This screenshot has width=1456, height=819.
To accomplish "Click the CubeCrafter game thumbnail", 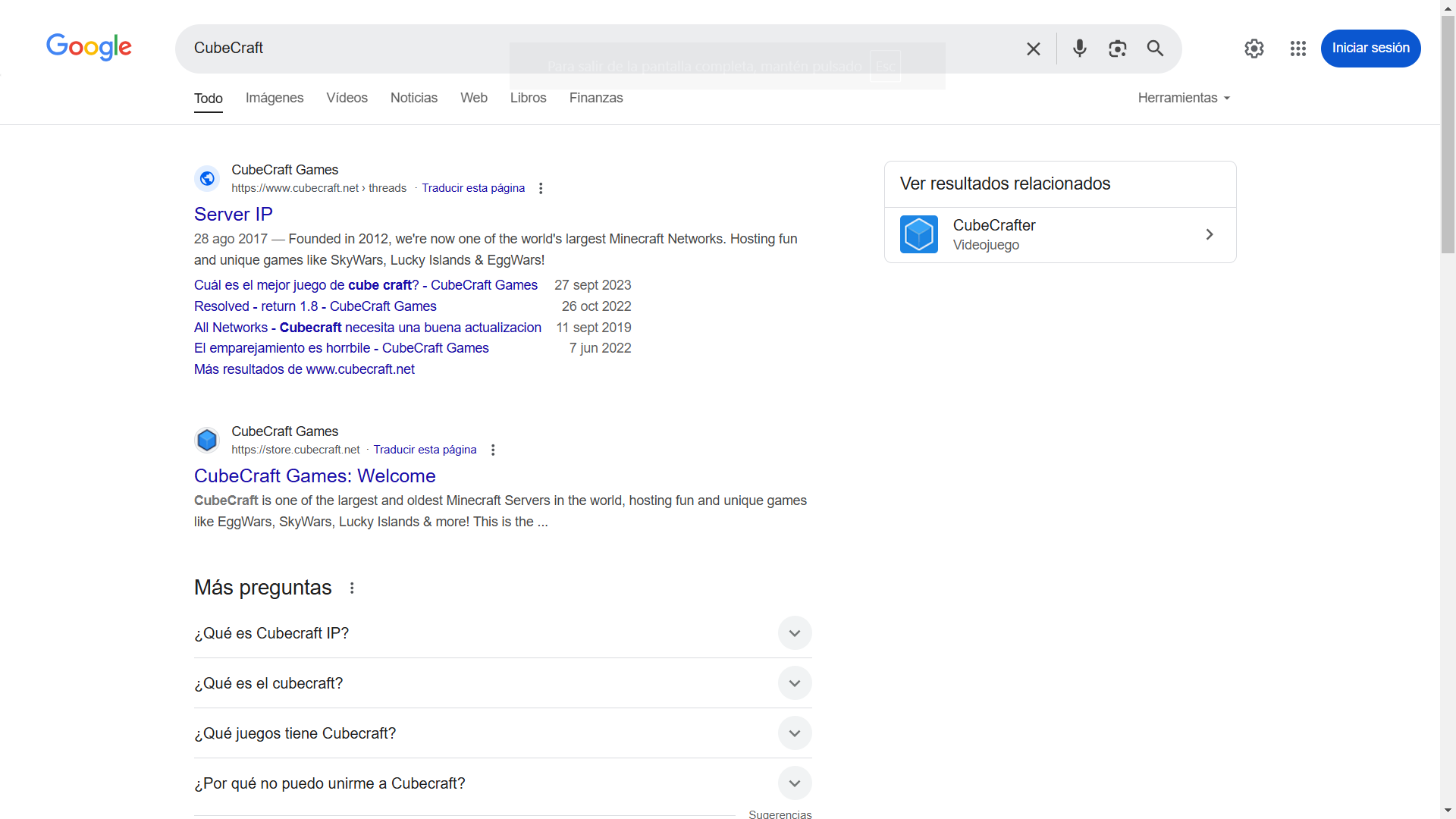I will (x=919, y=234).
